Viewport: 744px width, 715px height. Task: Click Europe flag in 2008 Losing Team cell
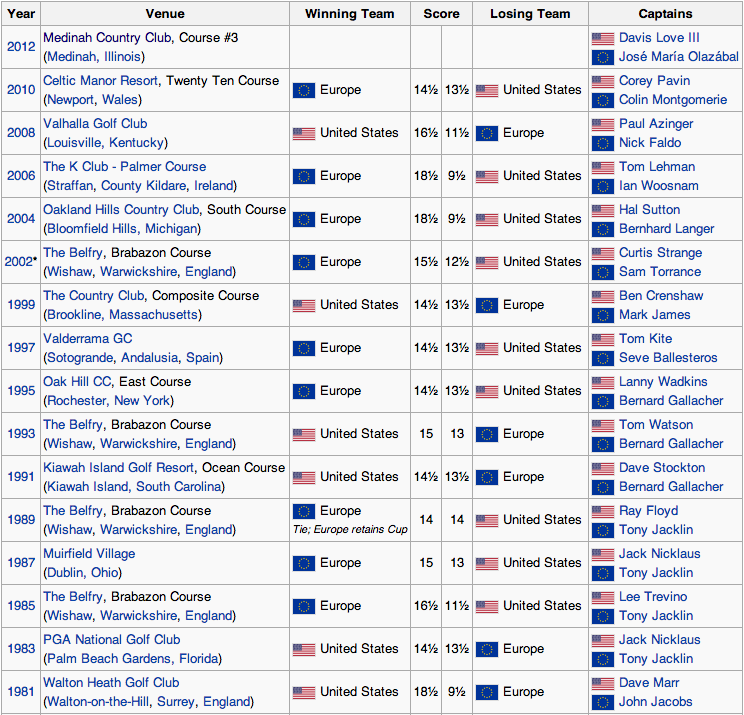pyautogui.click(x=487, y=133)
